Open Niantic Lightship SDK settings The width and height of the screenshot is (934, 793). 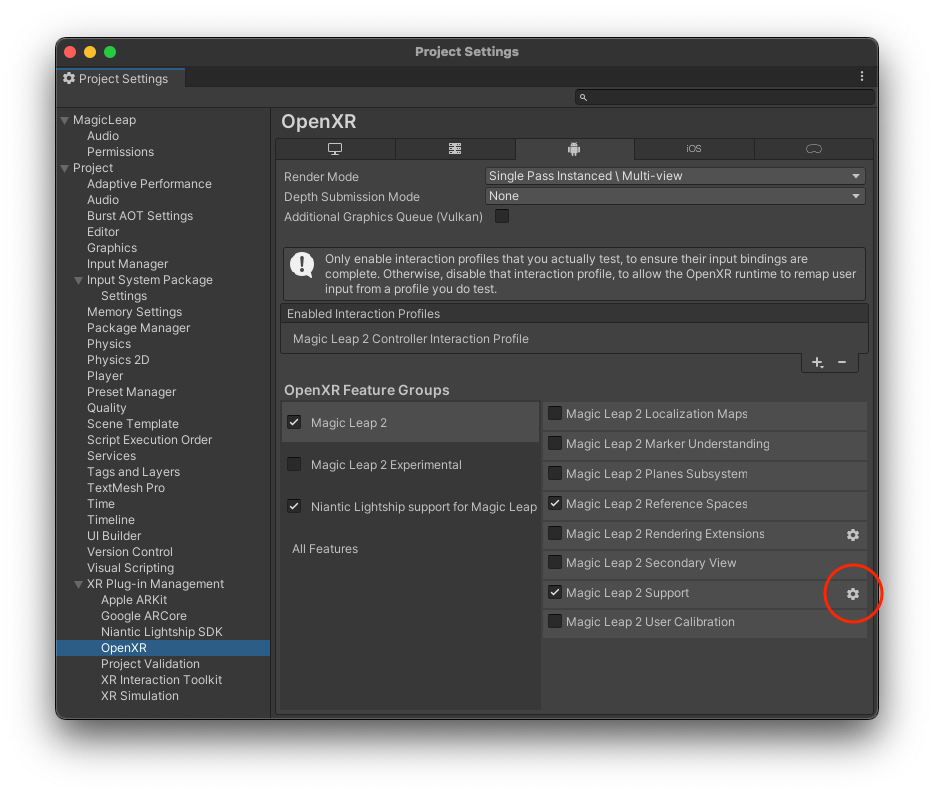(x=161, y=632)
